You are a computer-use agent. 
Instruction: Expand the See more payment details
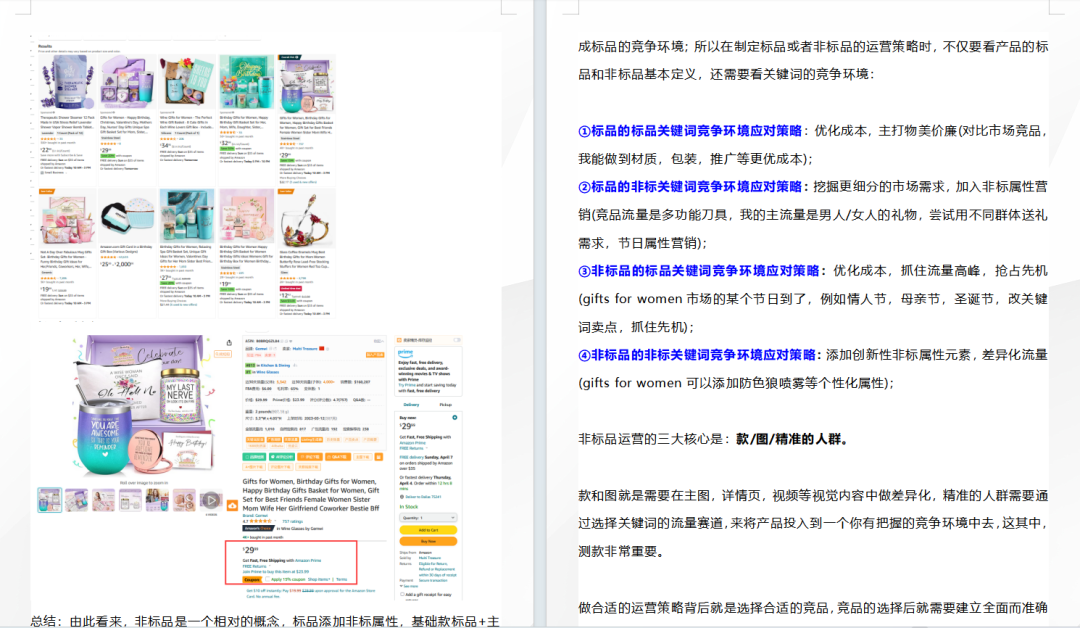click(x=411, y=586)
